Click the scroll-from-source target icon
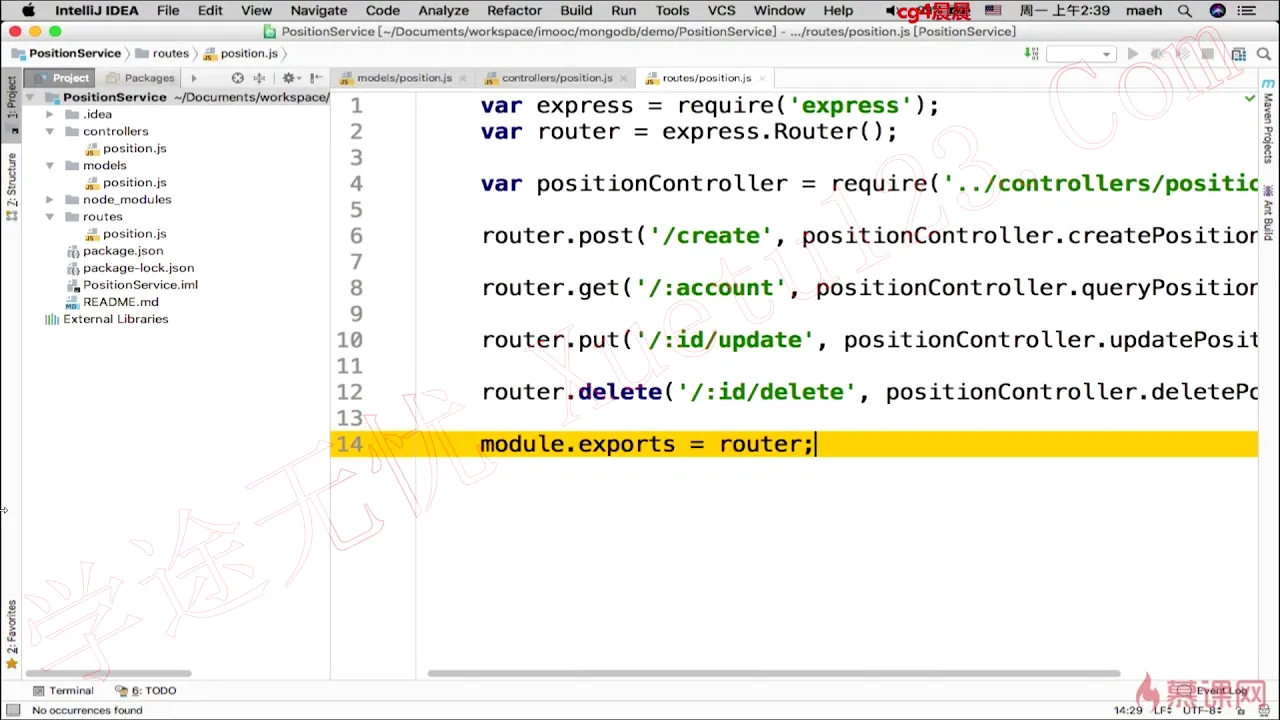 (x=237, y=78)
